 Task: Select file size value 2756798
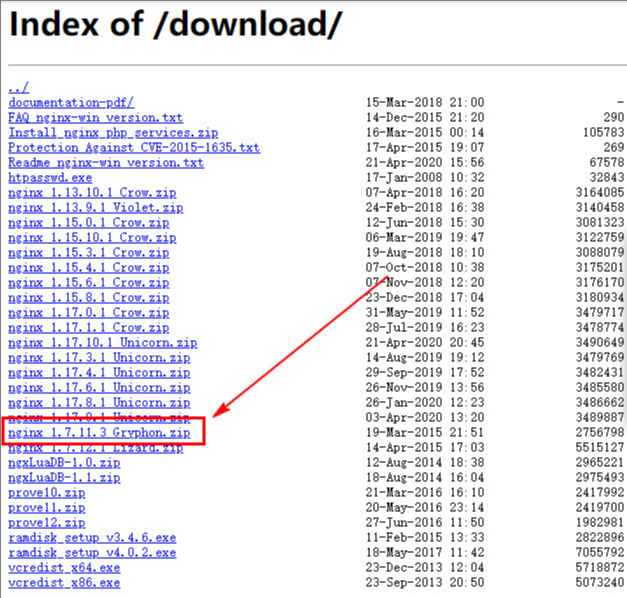600,432
